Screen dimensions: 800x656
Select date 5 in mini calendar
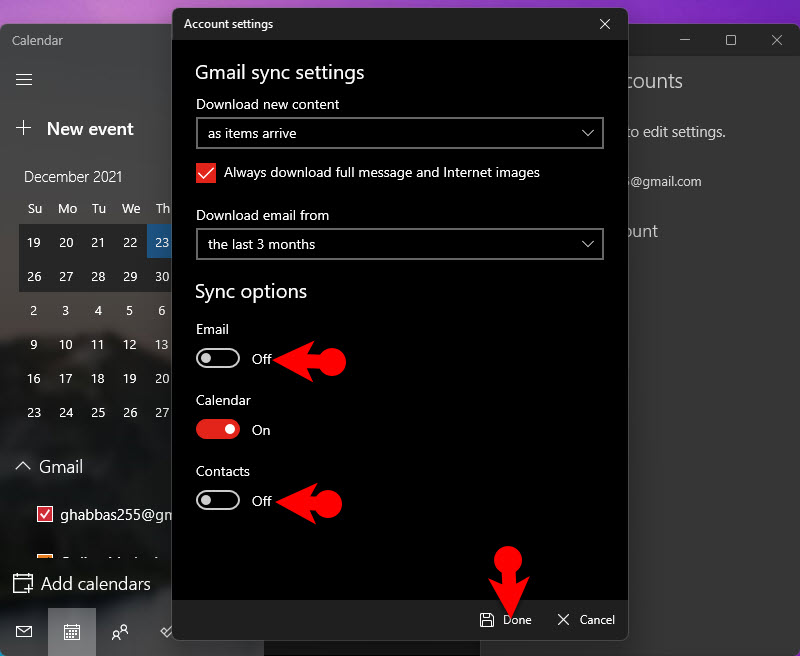[x=130, y=311]
